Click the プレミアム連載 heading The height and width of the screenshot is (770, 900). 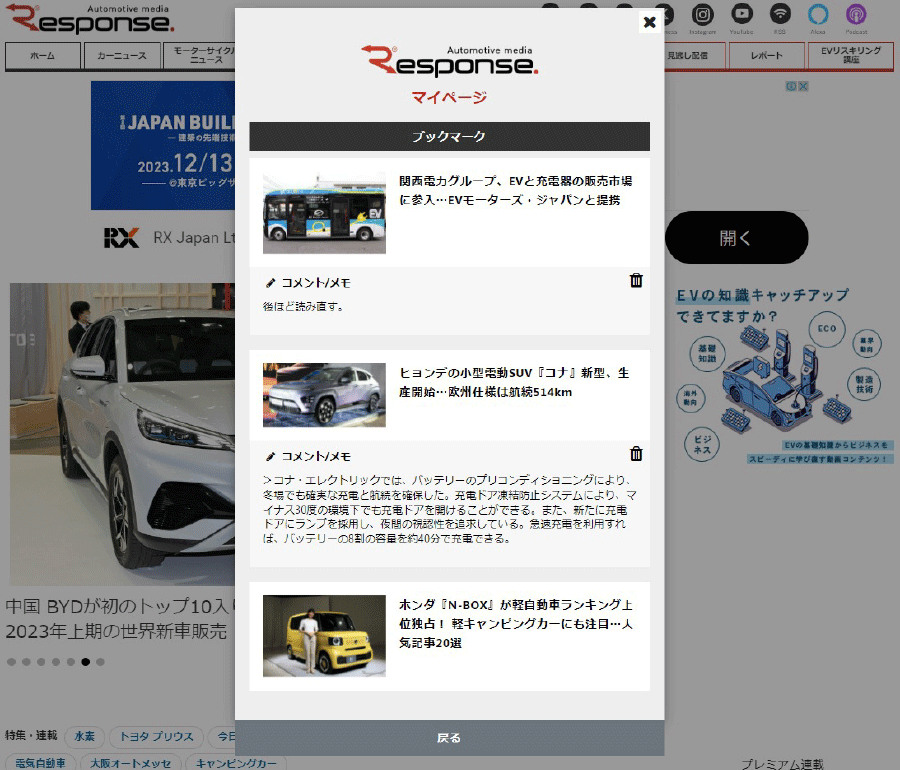pyautogui.click(x=782, y=764)
